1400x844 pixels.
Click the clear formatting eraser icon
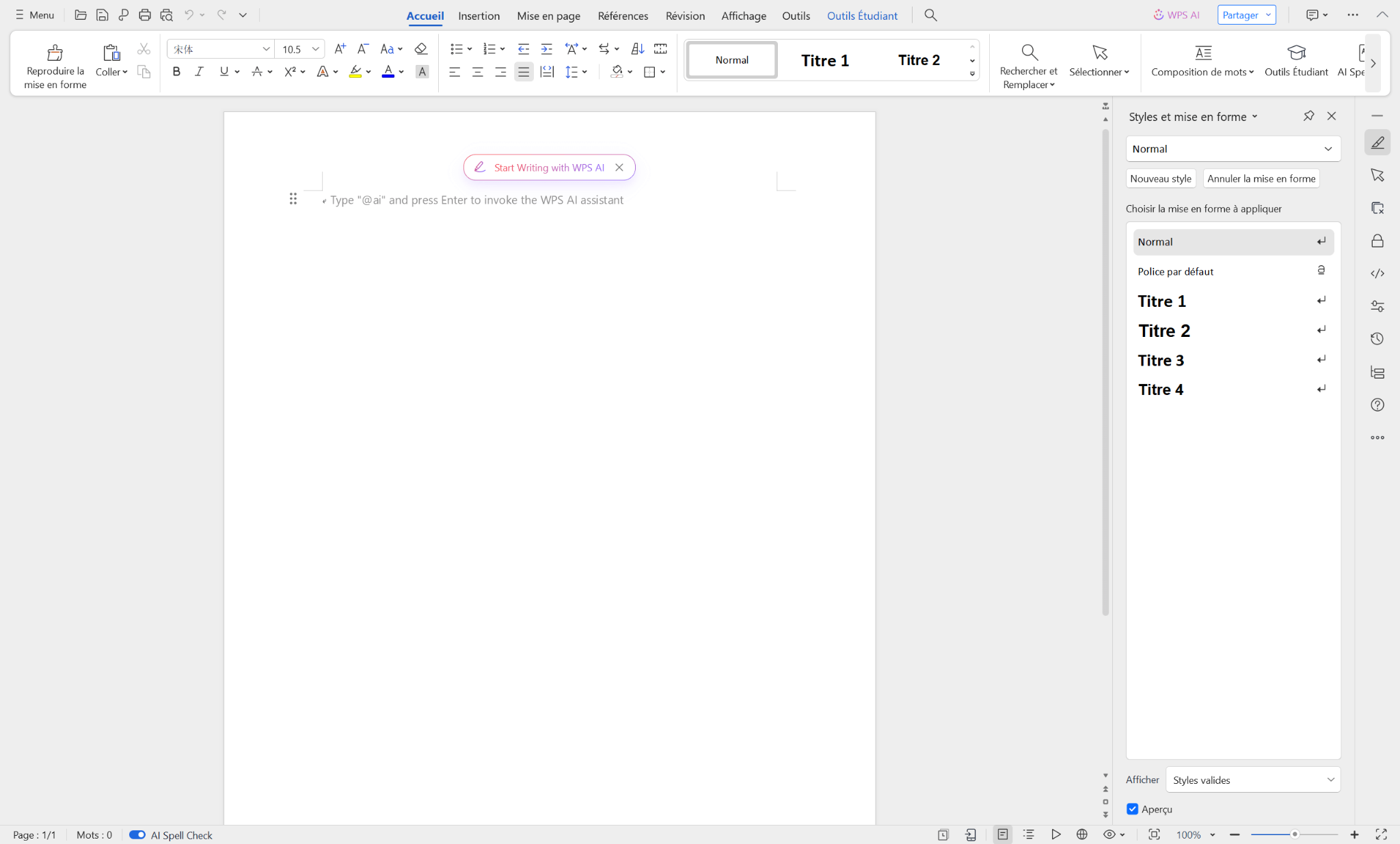pos(421,49)
